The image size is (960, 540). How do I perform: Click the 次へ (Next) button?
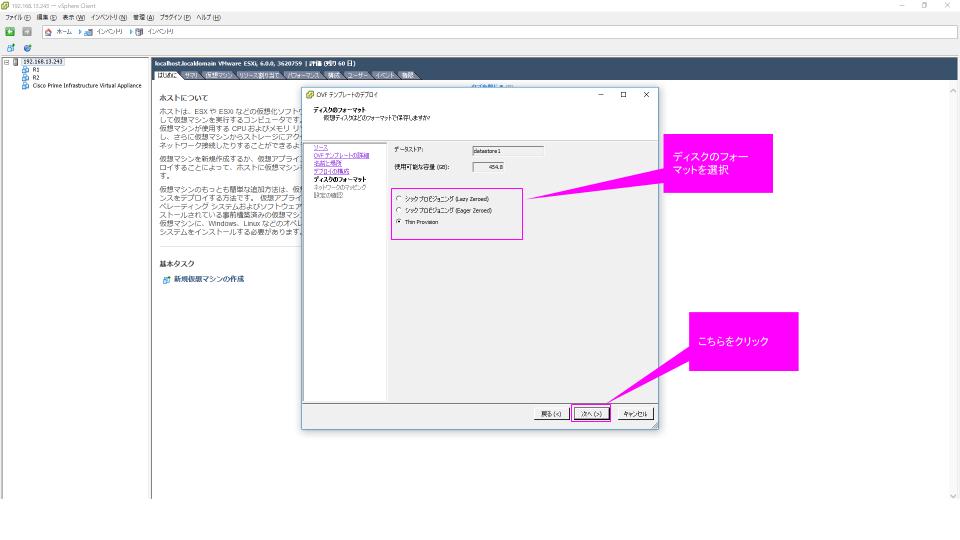(x=591, y=414)
